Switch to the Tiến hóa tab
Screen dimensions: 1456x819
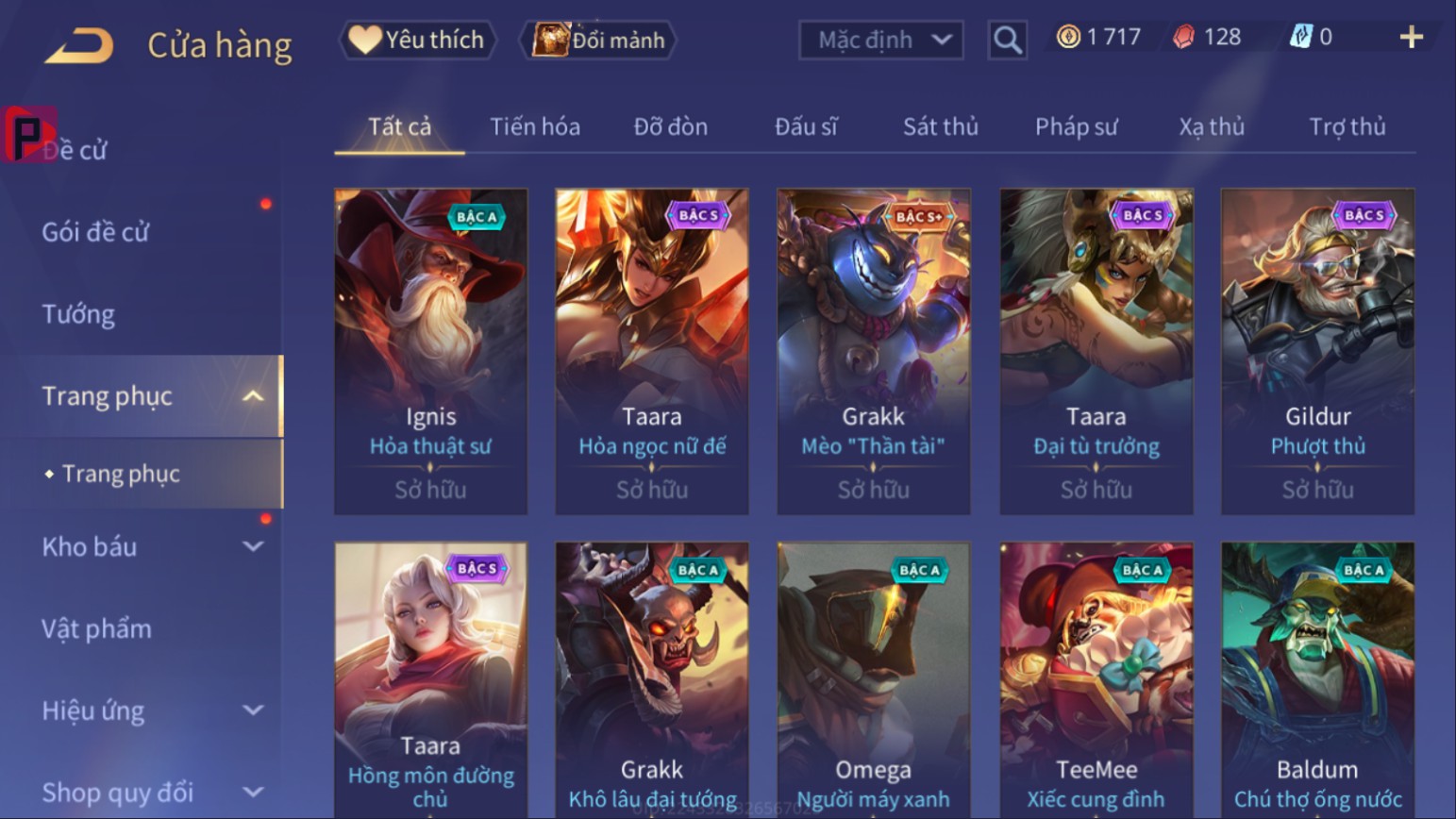point(535,126)
